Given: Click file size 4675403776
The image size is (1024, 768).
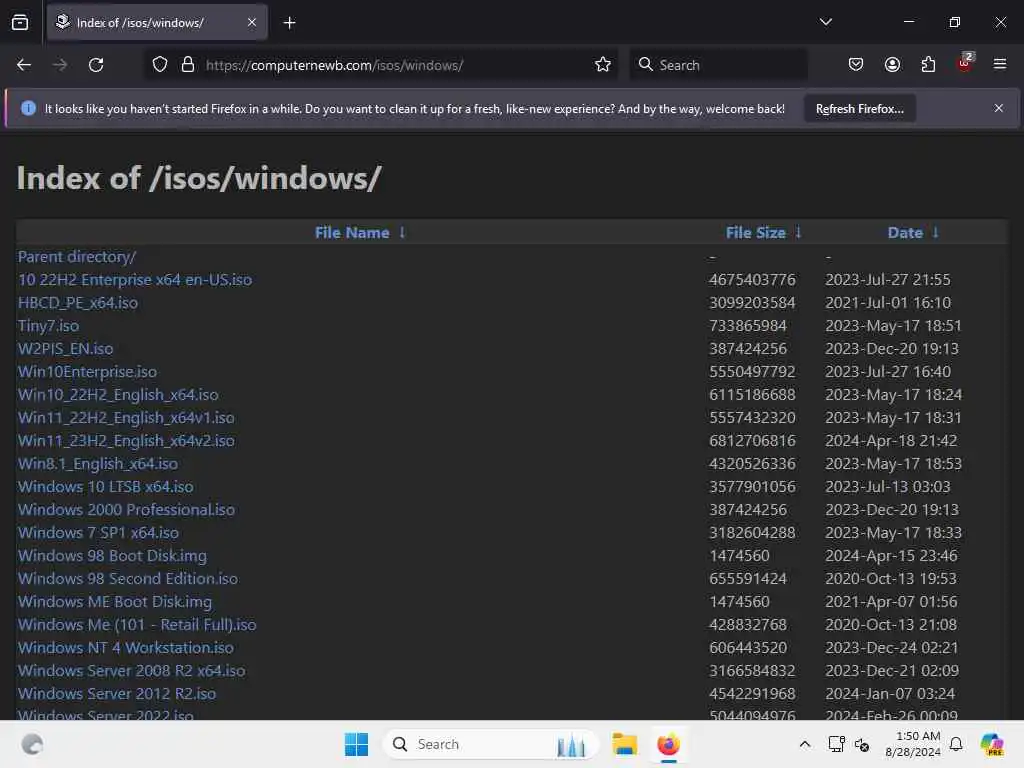Looking at the screenshot, I should click(x=752, y=280).
